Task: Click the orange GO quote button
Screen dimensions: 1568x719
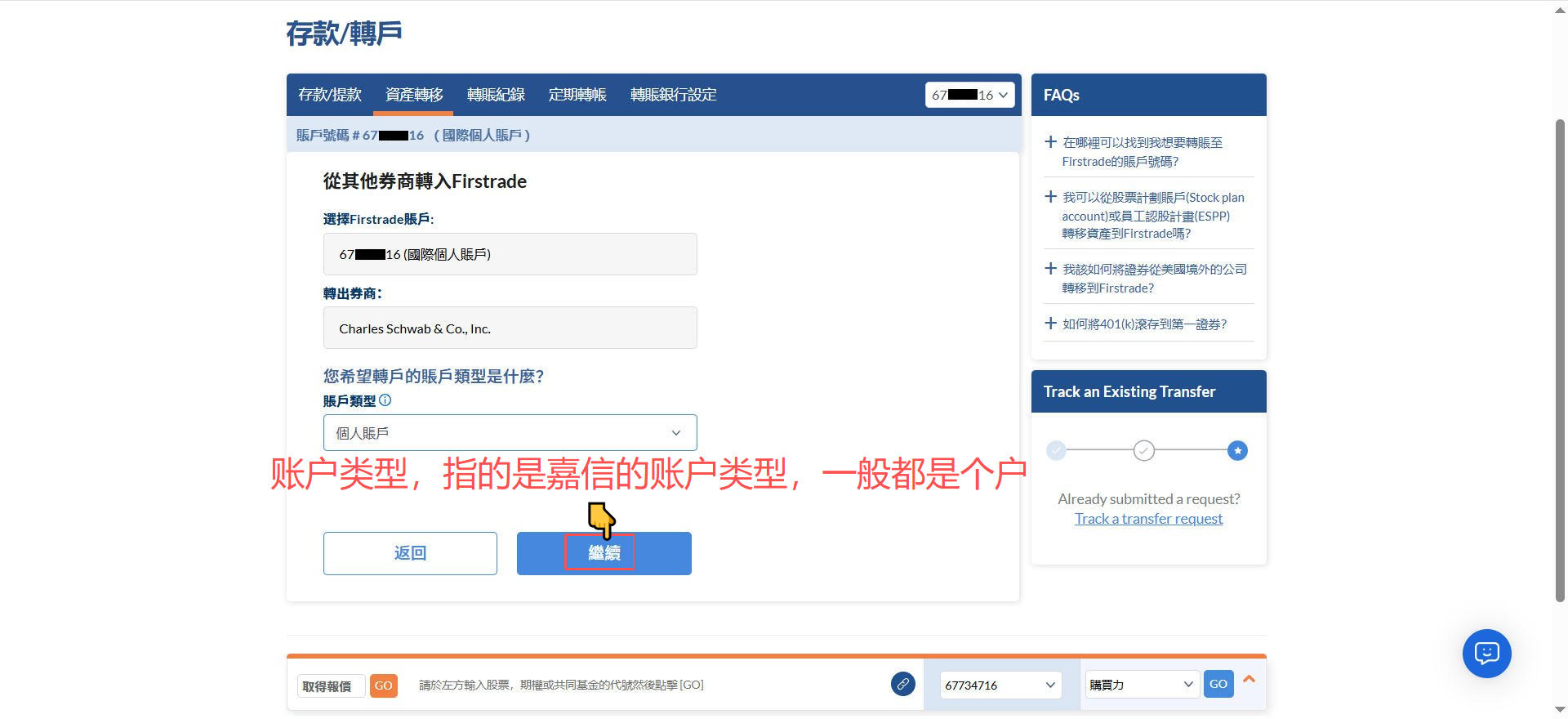Action: pos(383,686)
